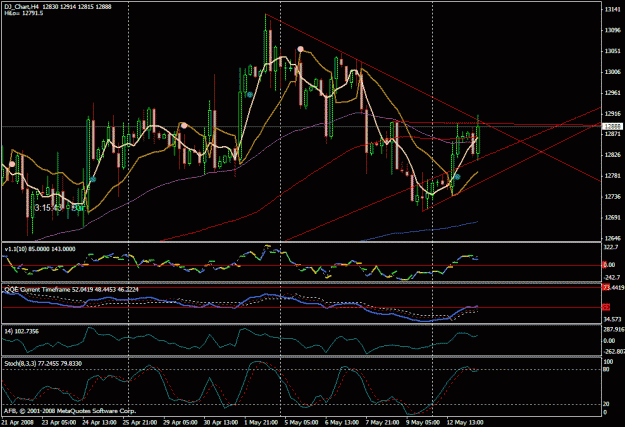
Task: Click the 14) 102.7356 indicator label
Action: pyautogui.click(x=22, y=331)
